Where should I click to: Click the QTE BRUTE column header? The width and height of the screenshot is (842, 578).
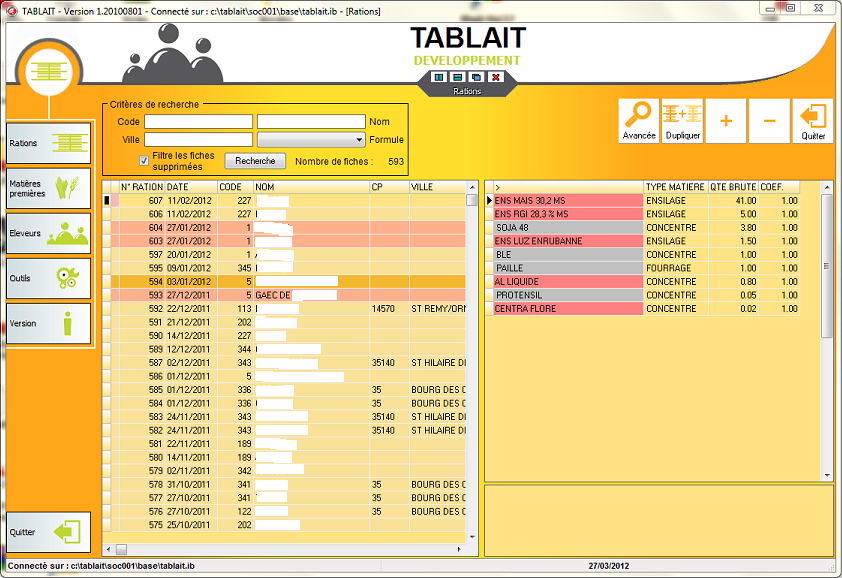733,187
